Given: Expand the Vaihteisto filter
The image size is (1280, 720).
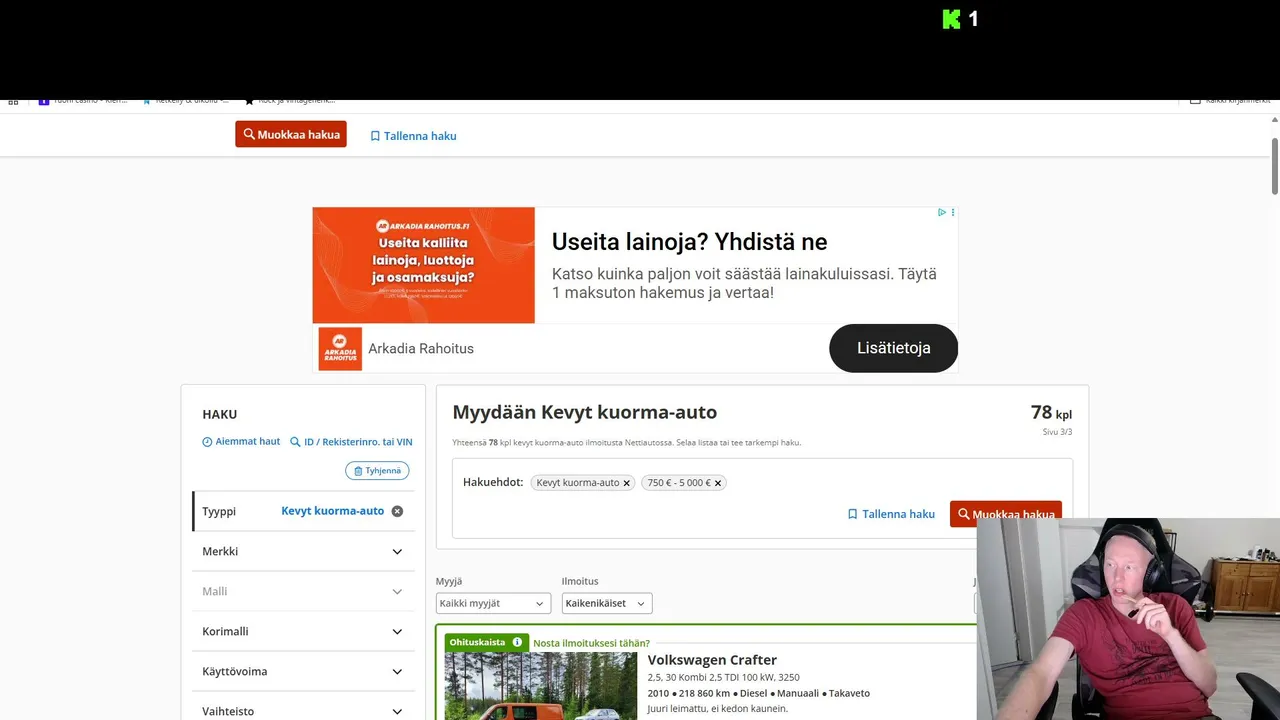Looking at the screenshot, I should [303, 711].
